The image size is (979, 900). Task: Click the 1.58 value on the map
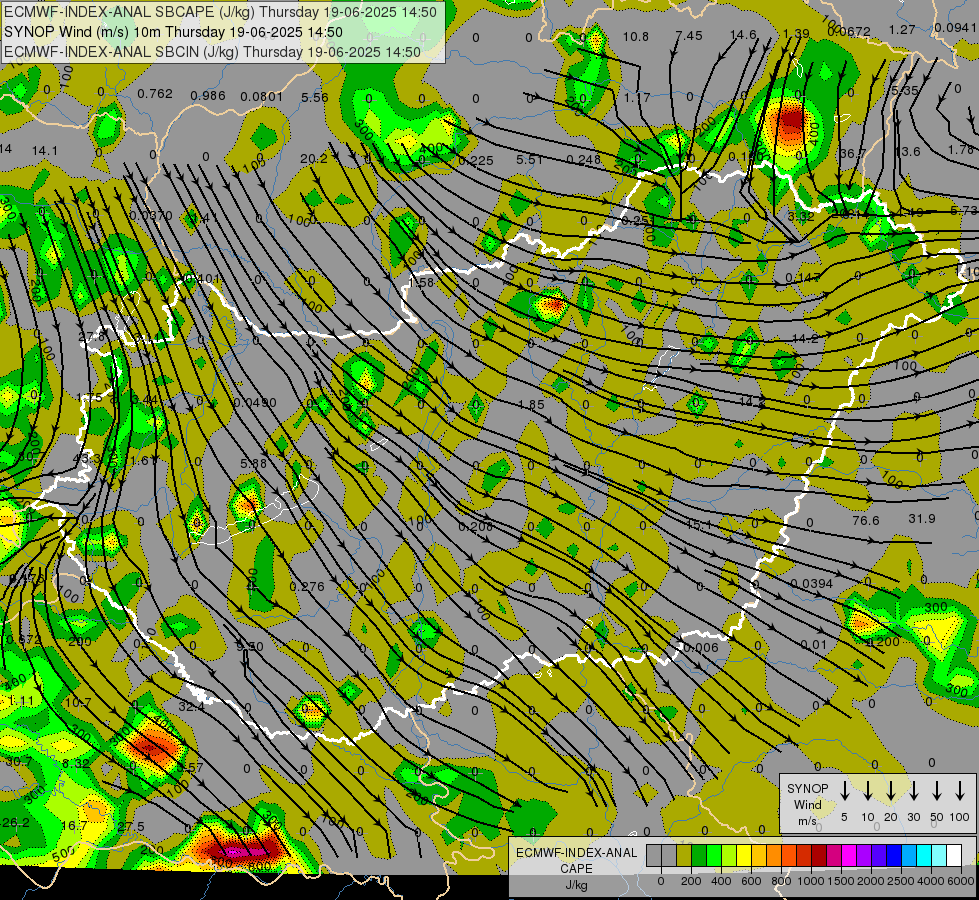tap(421, 282)
